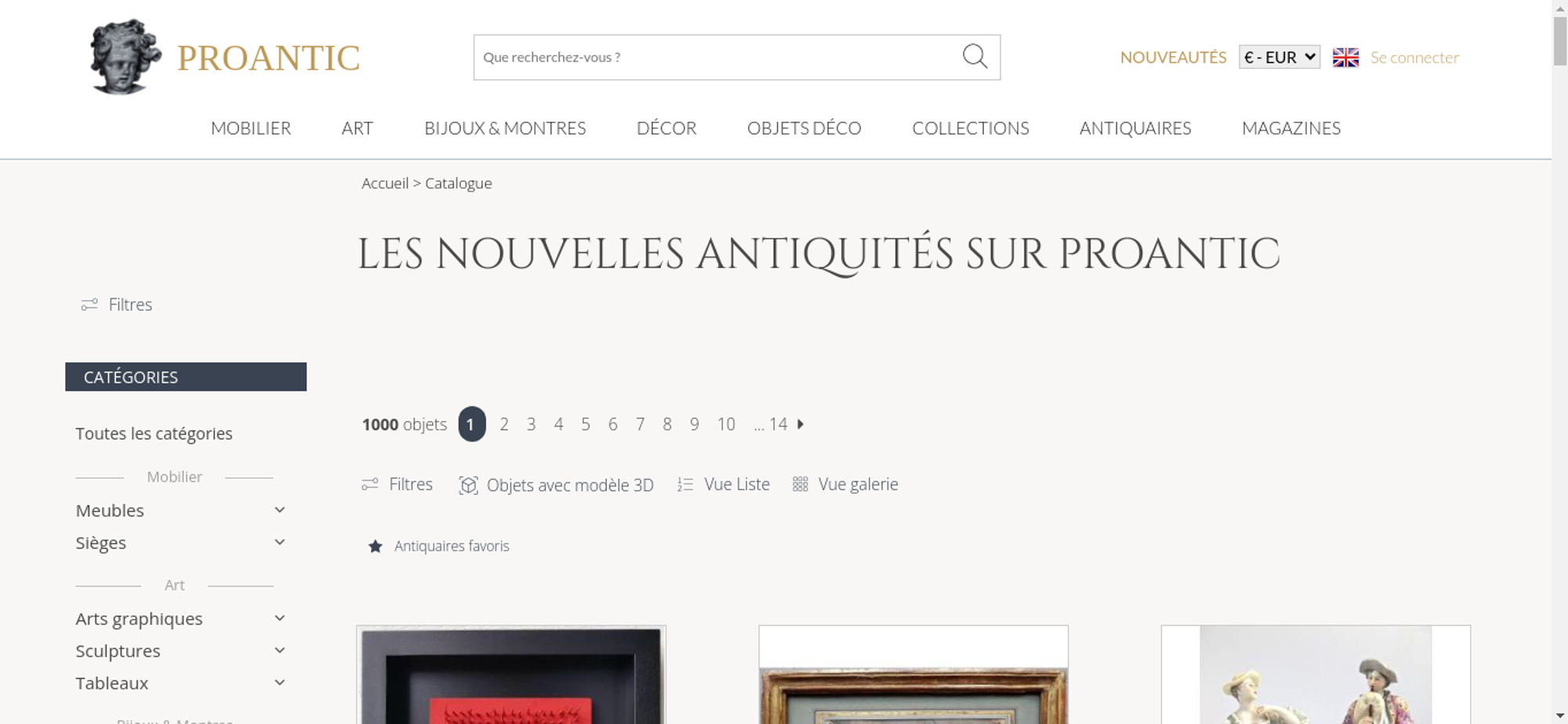The image size is (1568, 724).
Task: Click the Accueil breadcrumb link
Action: [x=385, y=184]
